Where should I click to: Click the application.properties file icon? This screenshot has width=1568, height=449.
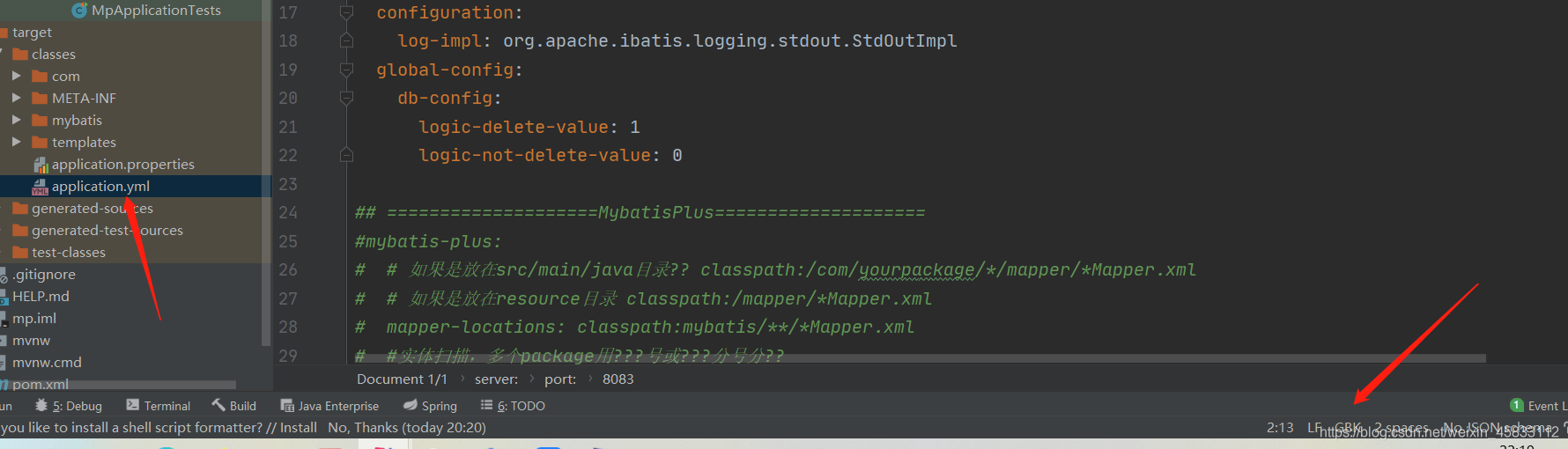pos(40,165)
